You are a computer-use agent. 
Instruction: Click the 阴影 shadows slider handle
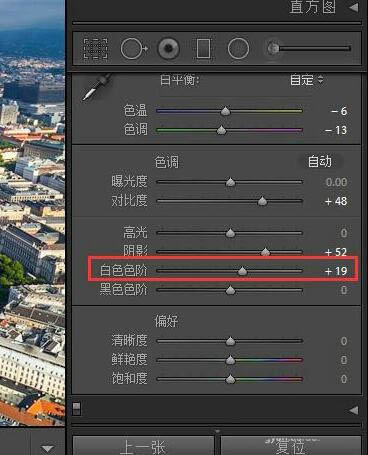[265, 252]
